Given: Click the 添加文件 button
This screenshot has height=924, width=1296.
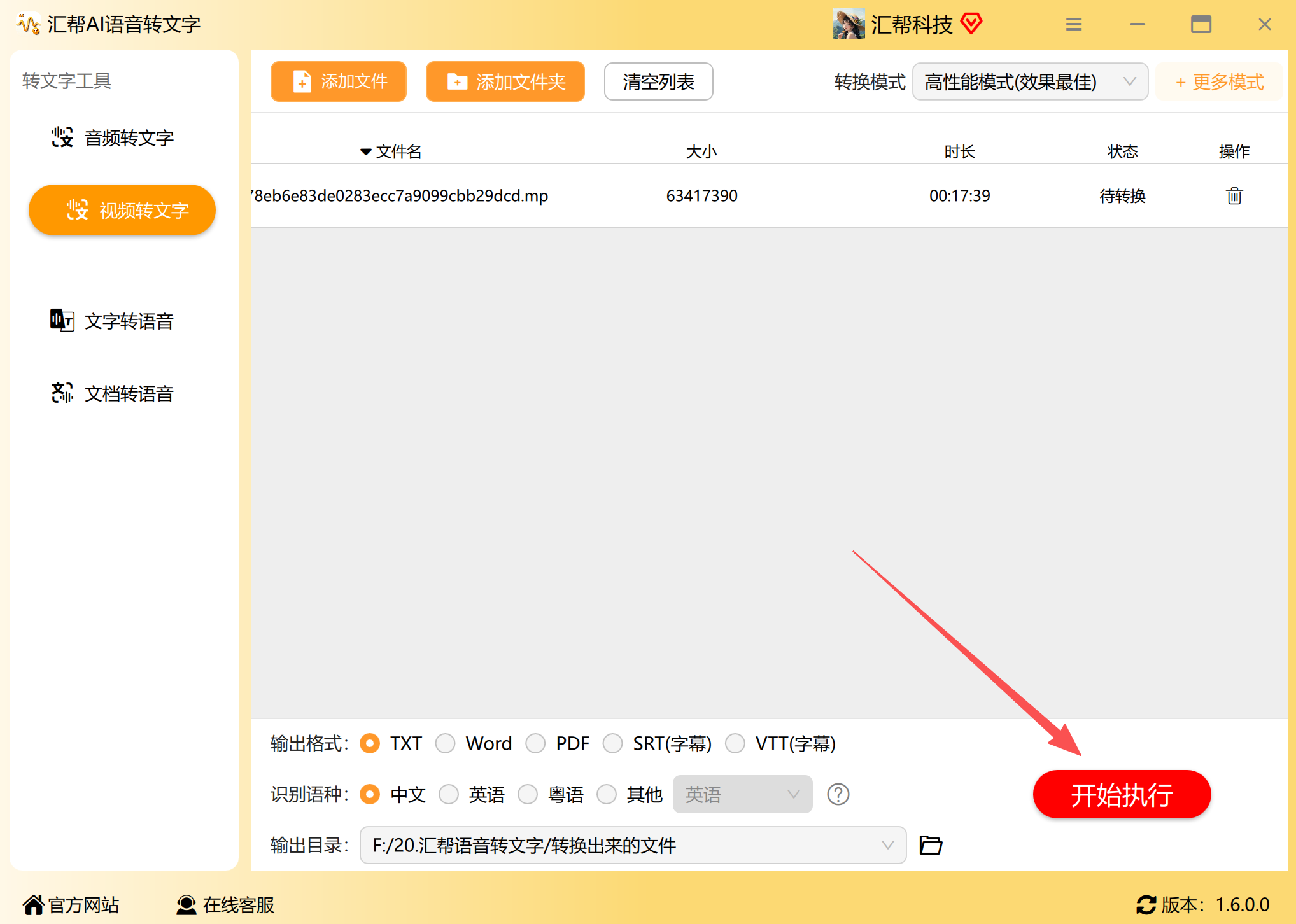Looking at the screenshot, I should coord(339,81).
